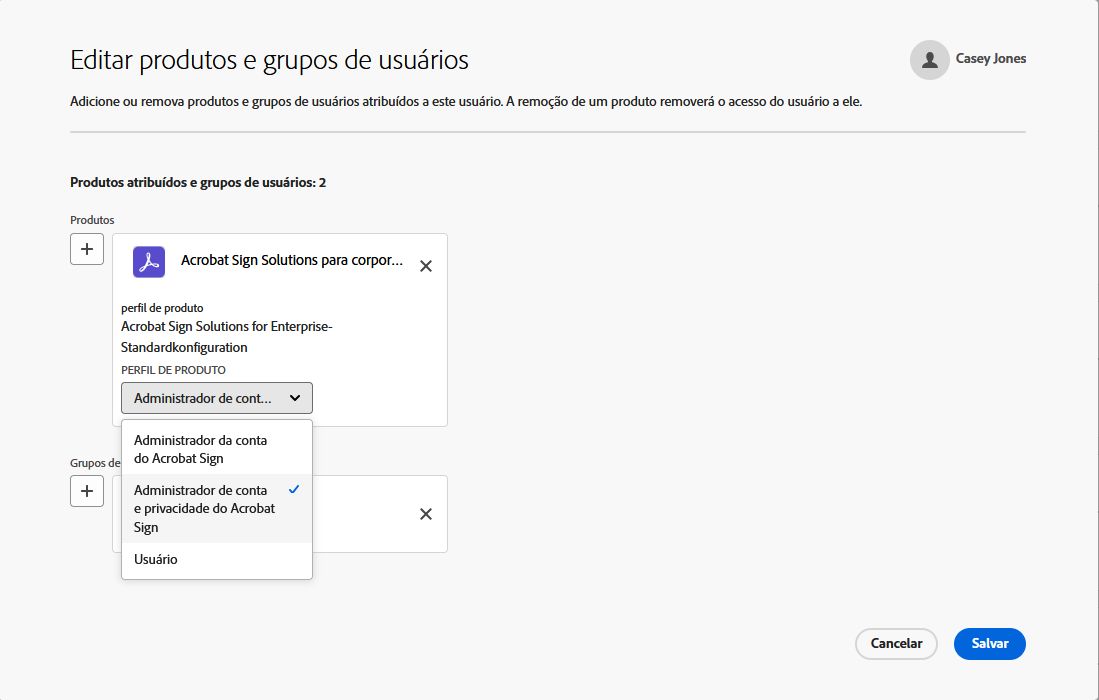Choose "Administrador de conta e privacidade" option
This screenshot has width=1099, height=700.
pos(204,508)
